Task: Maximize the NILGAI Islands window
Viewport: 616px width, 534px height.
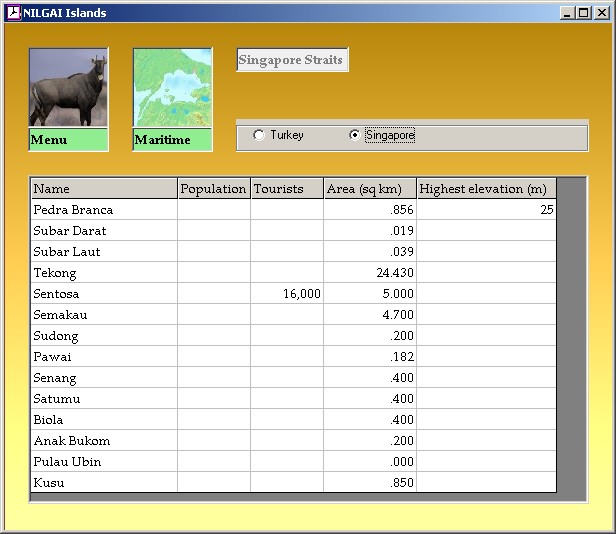Action: [x=583, y=13]
